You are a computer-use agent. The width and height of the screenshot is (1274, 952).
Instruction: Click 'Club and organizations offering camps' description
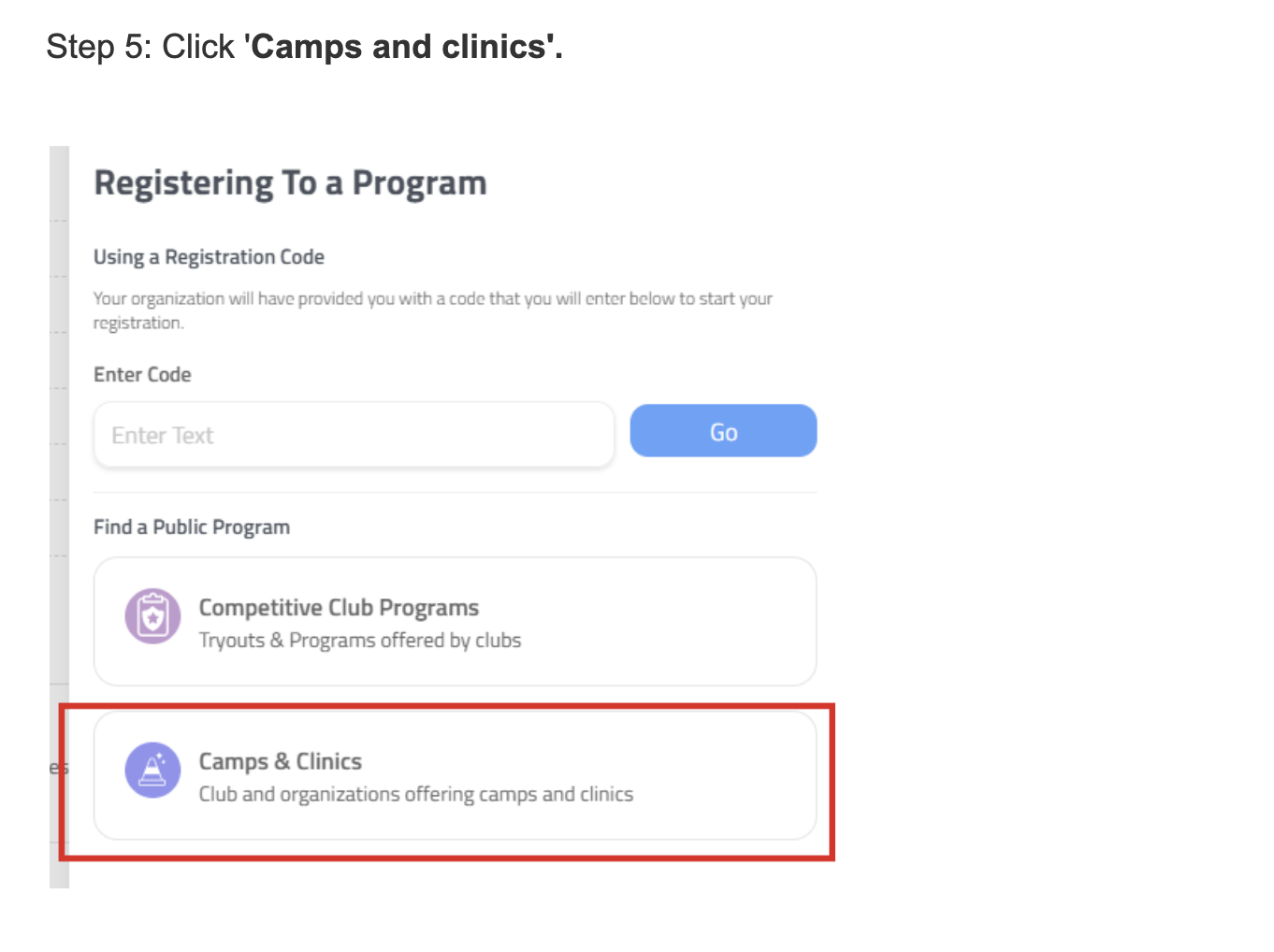coord(416,794)
